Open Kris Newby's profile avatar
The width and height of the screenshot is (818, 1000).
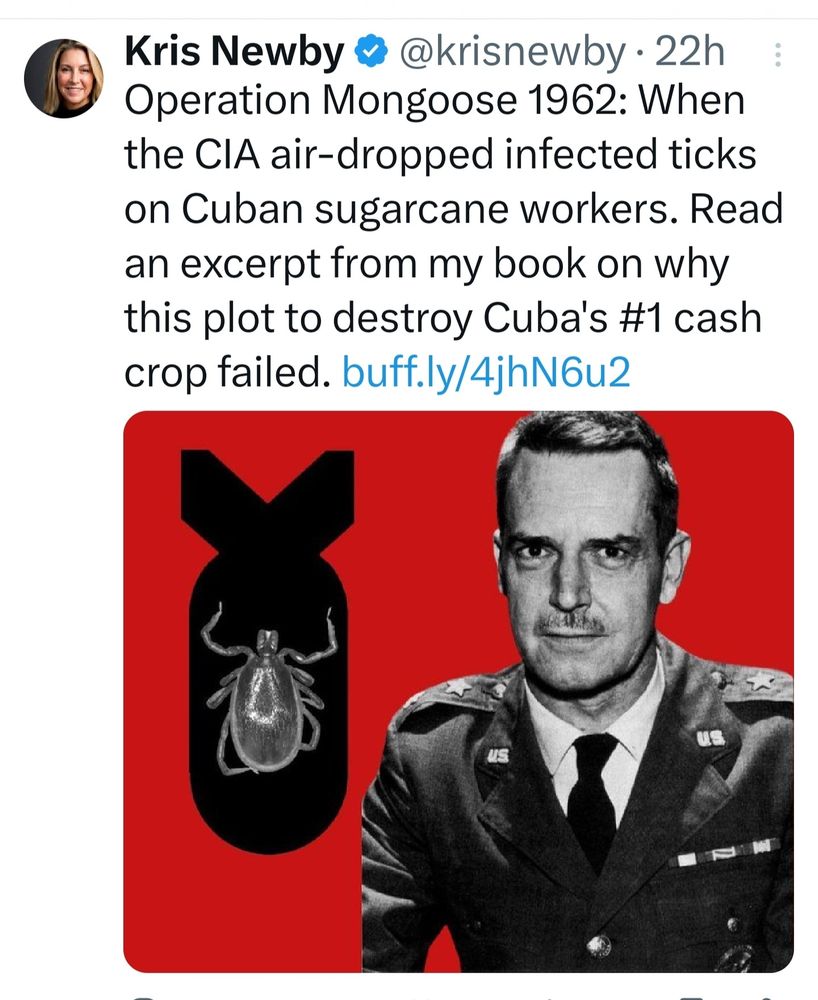pos(64,78)
